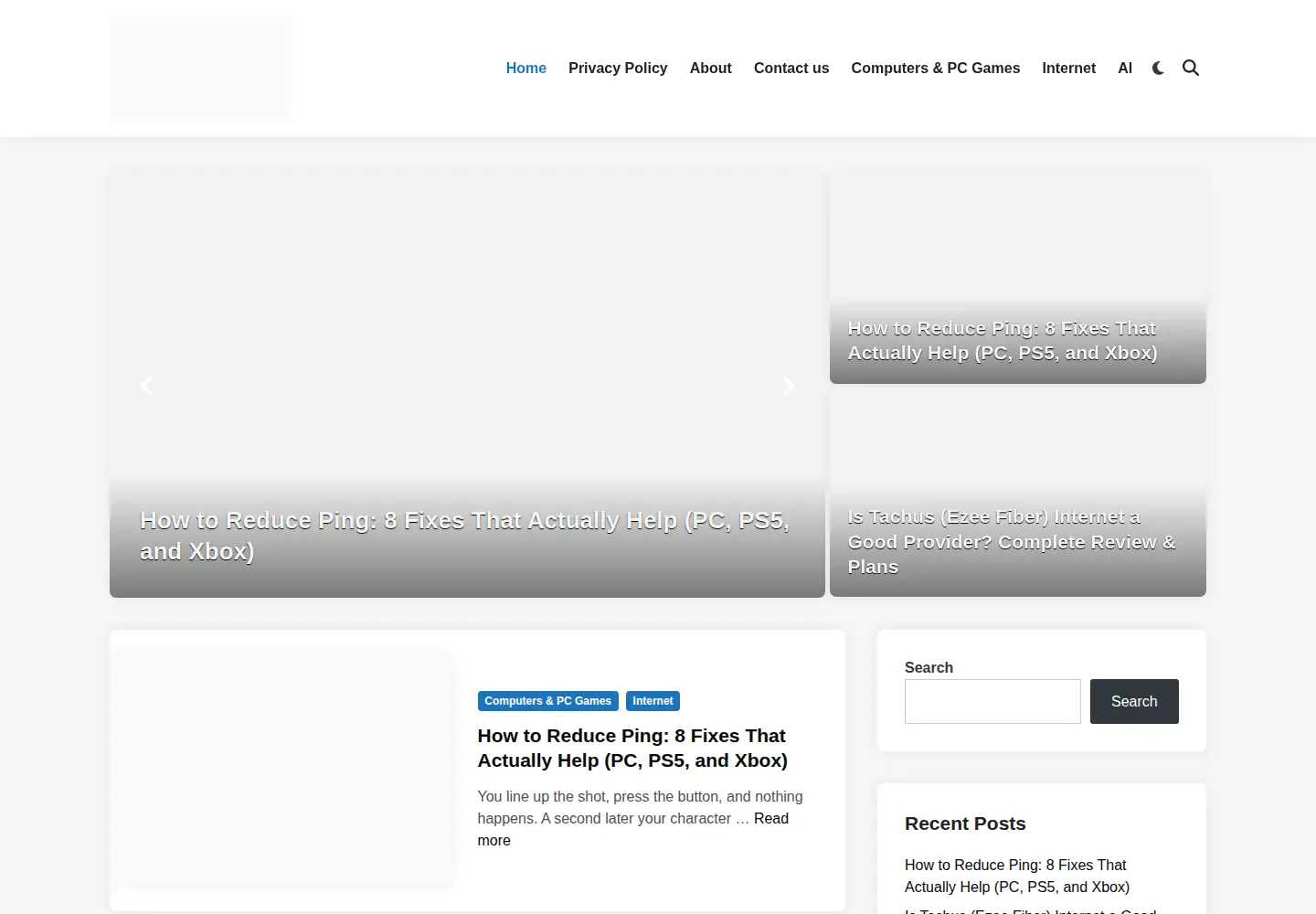
Task: Click the post card's featured image thumbnail
Action: coord(281,768)
